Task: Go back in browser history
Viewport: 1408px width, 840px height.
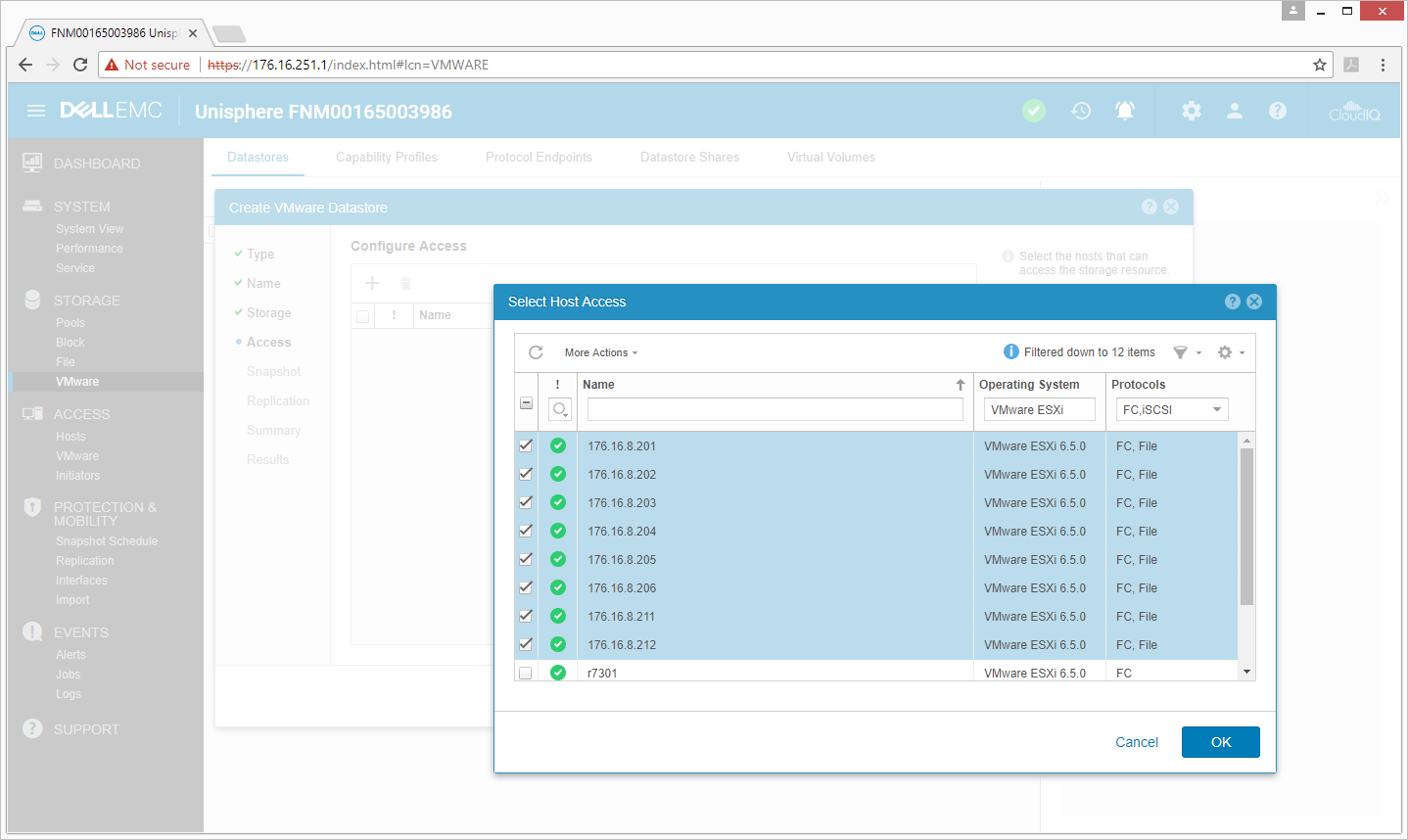Action: [25, 65]
